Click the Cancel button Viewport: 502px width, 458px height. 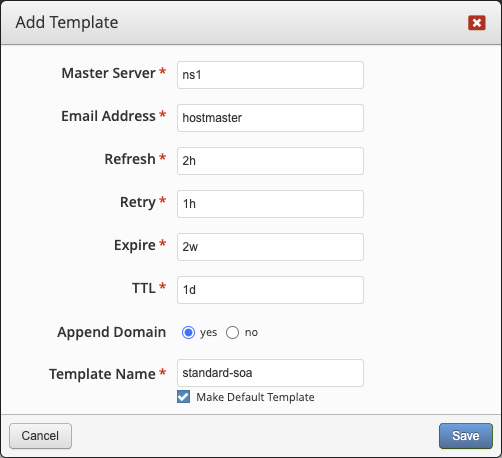[40, 436]
